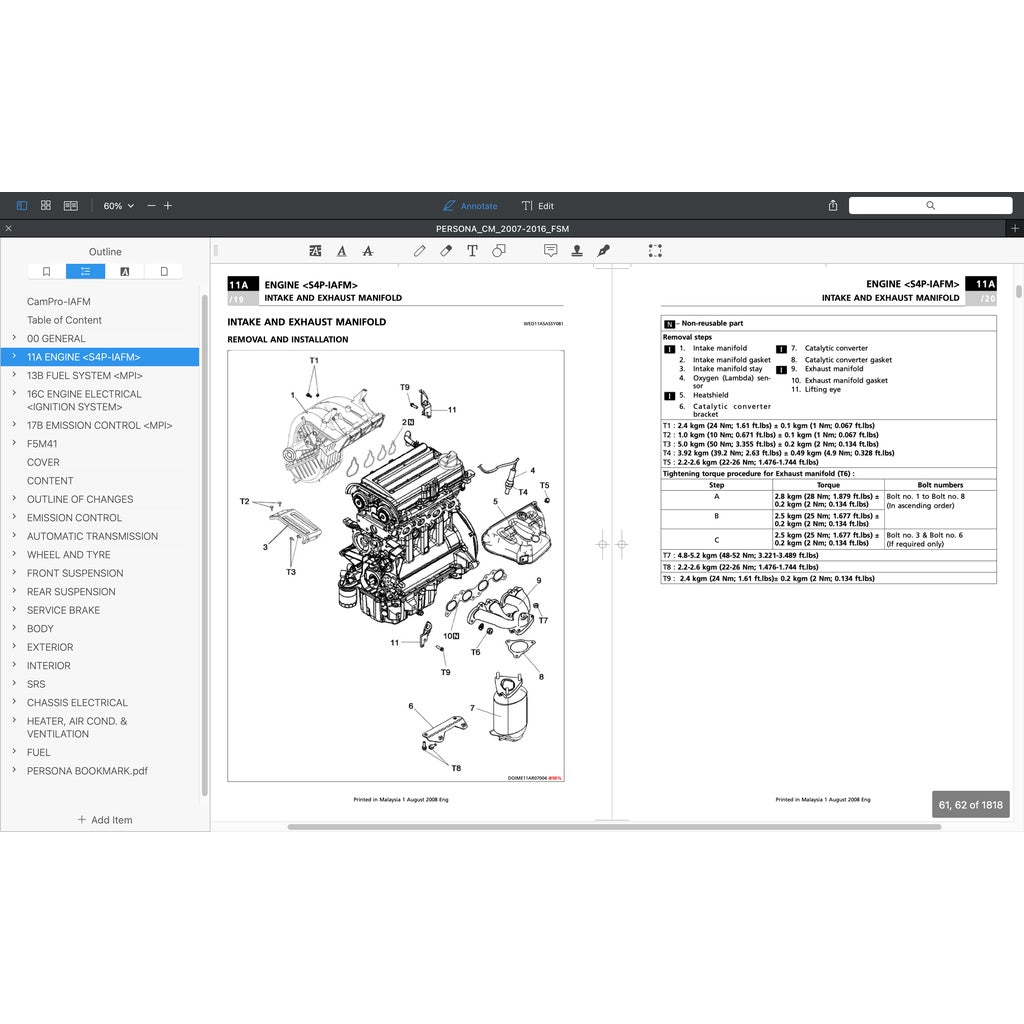Click the shapes tool icon

point(499,251)
